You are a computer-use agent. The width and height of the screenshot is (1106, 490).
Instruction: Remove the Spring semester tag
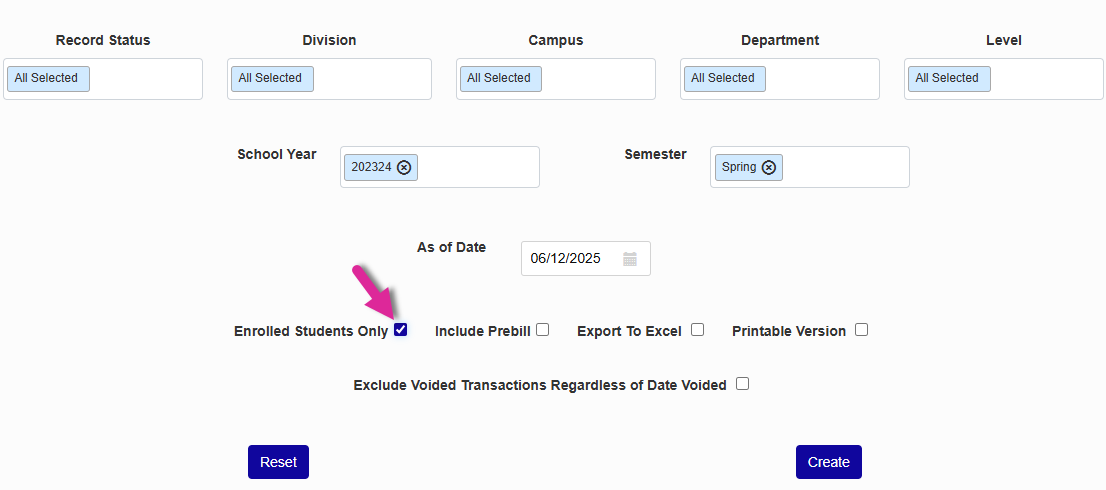[769, 167]
